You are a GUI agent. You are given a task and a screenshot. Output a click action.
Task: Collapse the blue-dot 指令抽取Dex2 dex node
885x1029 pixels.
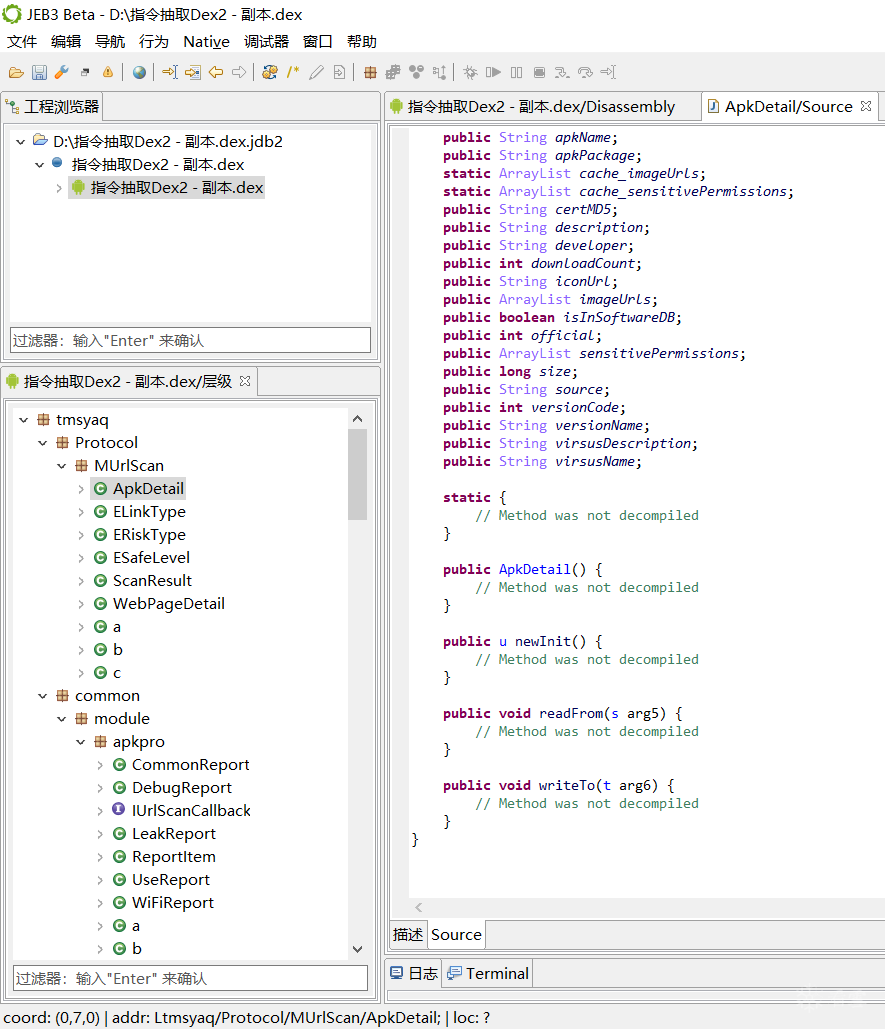click(39, 165)
